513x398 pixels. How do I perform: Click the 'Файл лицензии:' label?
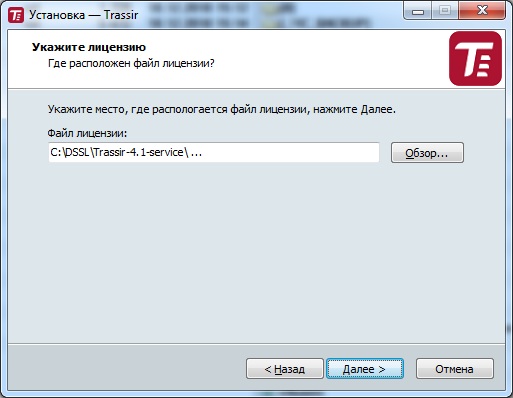coord(87,133)
